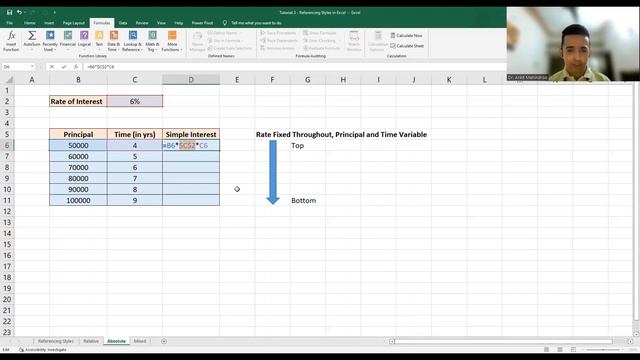Click the new sheet plus icon
Viewport: 640px width, 360px height.
pos(164,341)
